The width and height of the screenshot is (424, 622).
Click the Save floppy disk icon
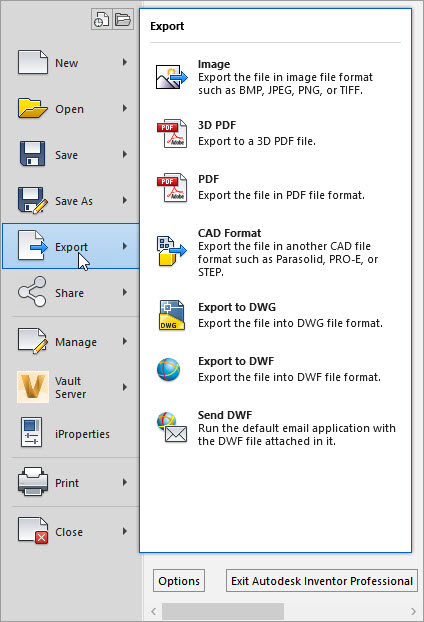point(33,154)
